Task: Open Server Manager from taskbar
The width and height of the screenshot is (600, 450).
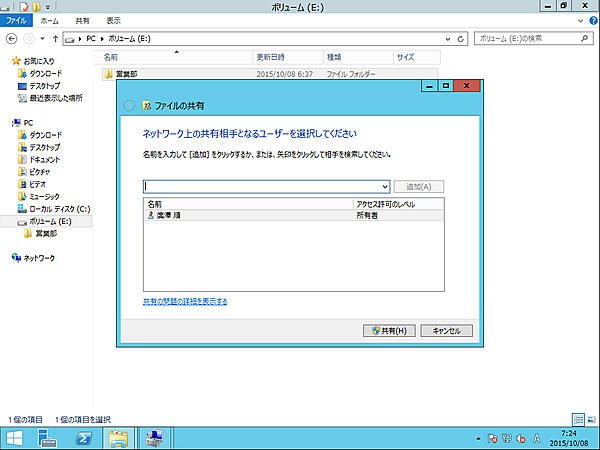Action: pyautogui.click(x=47, y=439)
